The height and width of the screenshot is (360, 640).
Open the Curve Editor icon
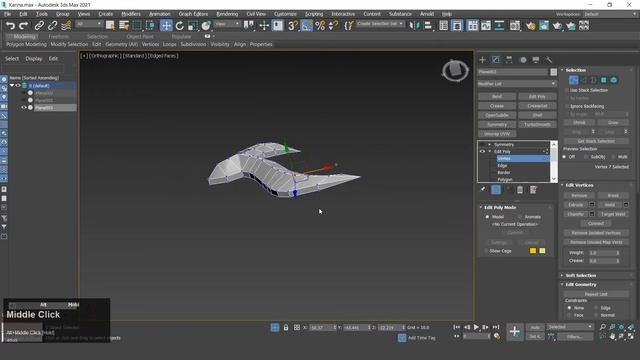click(x=486, y=26)
